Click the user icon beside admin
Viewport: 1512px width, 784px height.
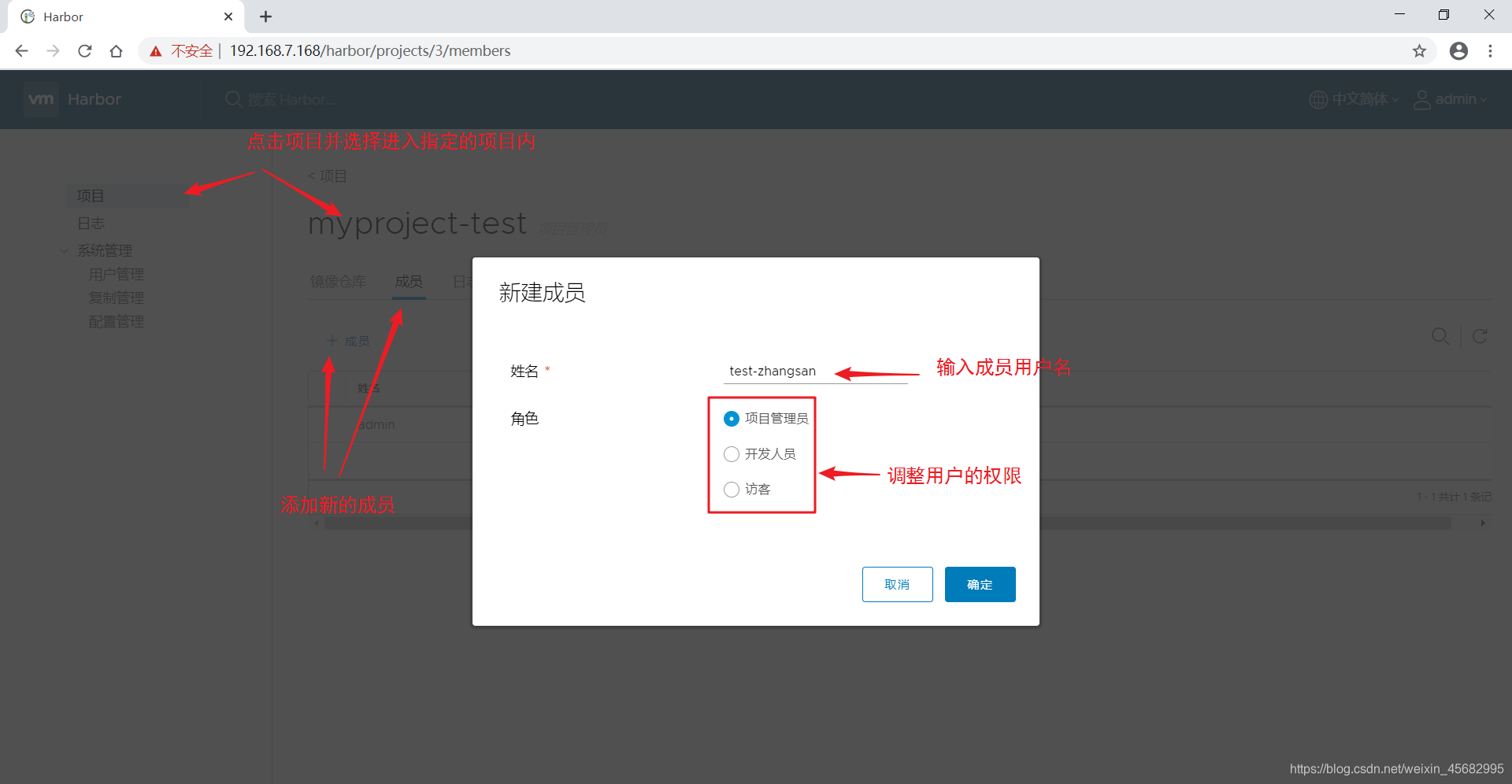tap(1422, 100)
